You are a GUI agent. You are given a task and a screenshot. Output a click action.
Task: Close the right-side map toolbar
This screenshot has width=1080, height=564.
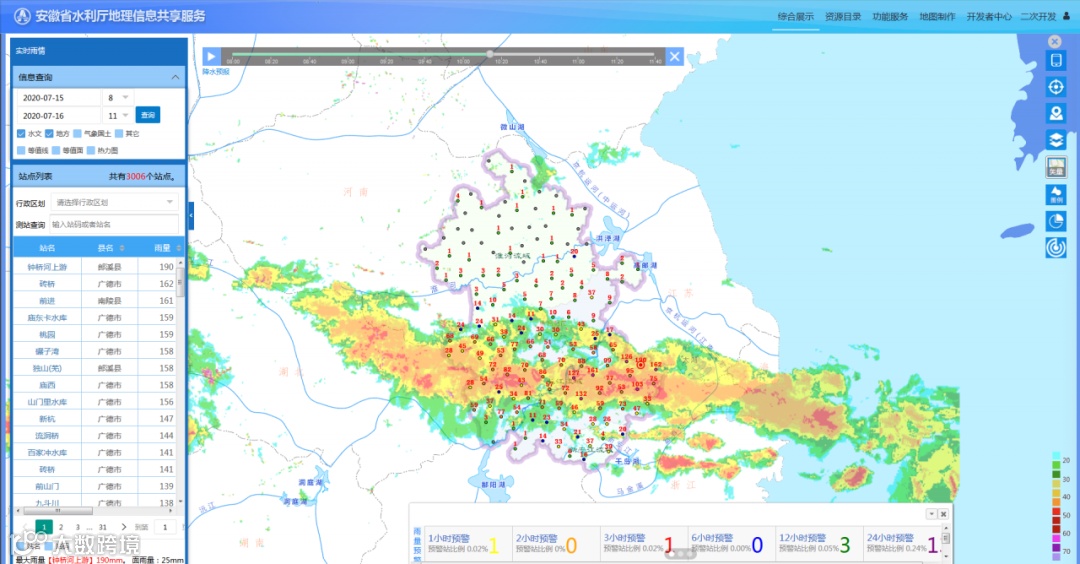point(1055,41)
